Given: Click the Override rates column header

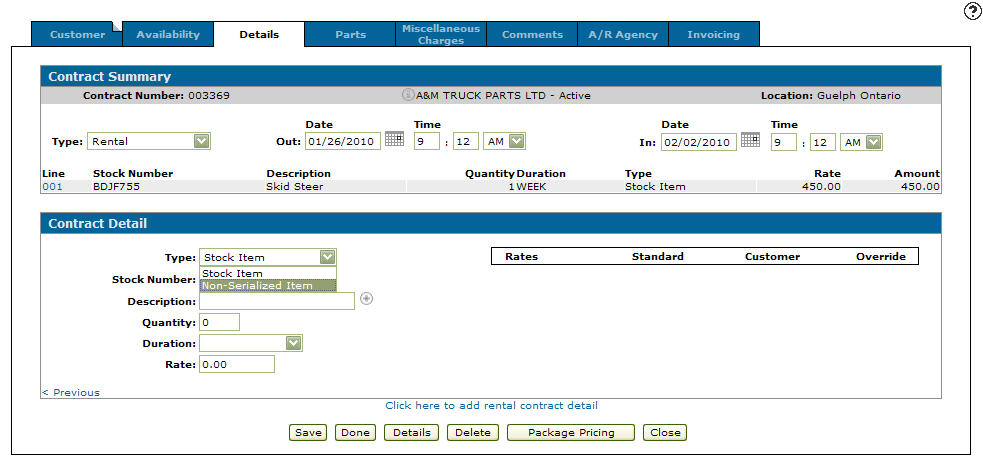Looking at the screenshot, I should pyautogui.click(x=881, y=256).
